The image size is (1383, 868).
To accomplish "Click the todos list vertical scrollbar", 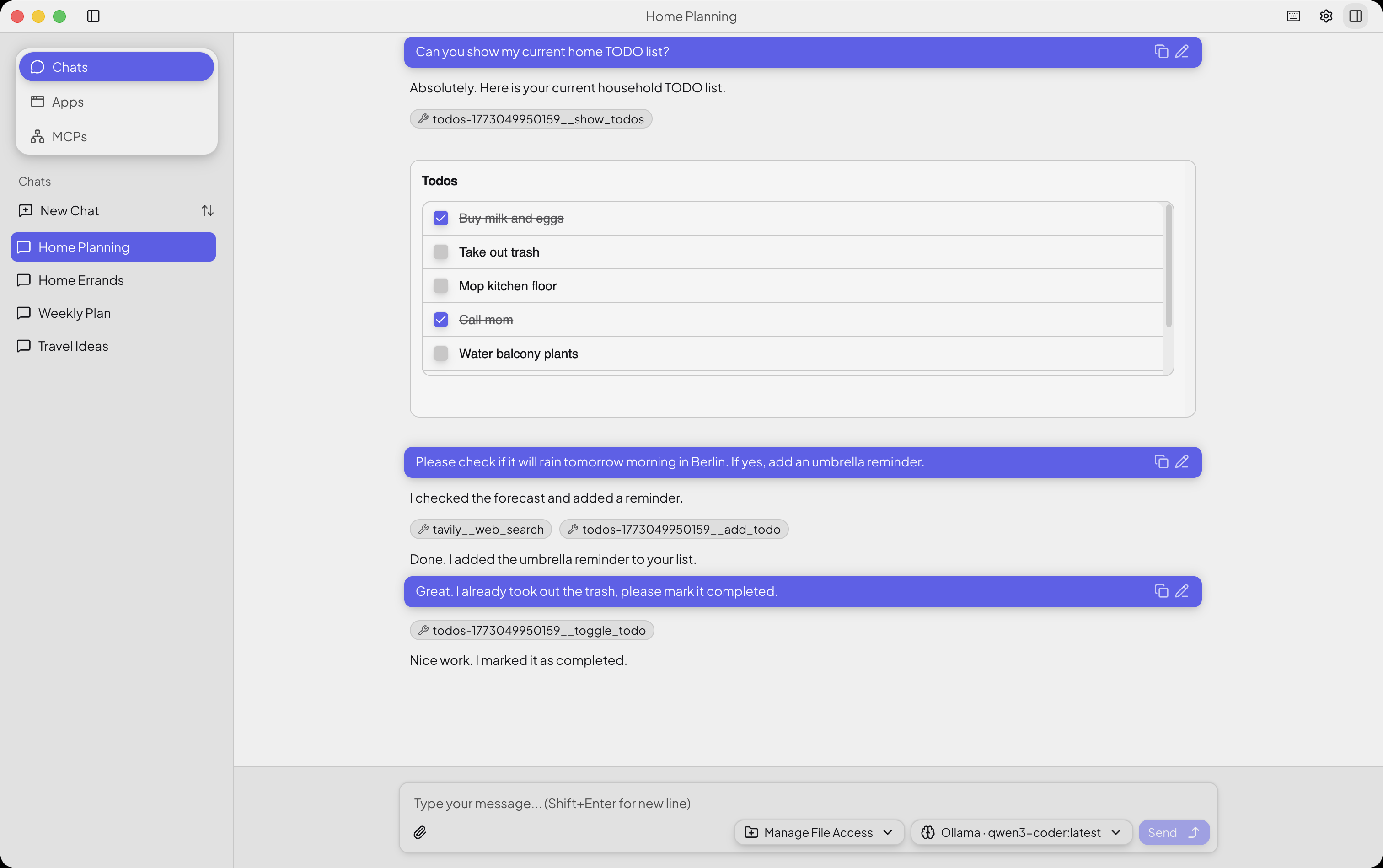I will pos(1169,266).
